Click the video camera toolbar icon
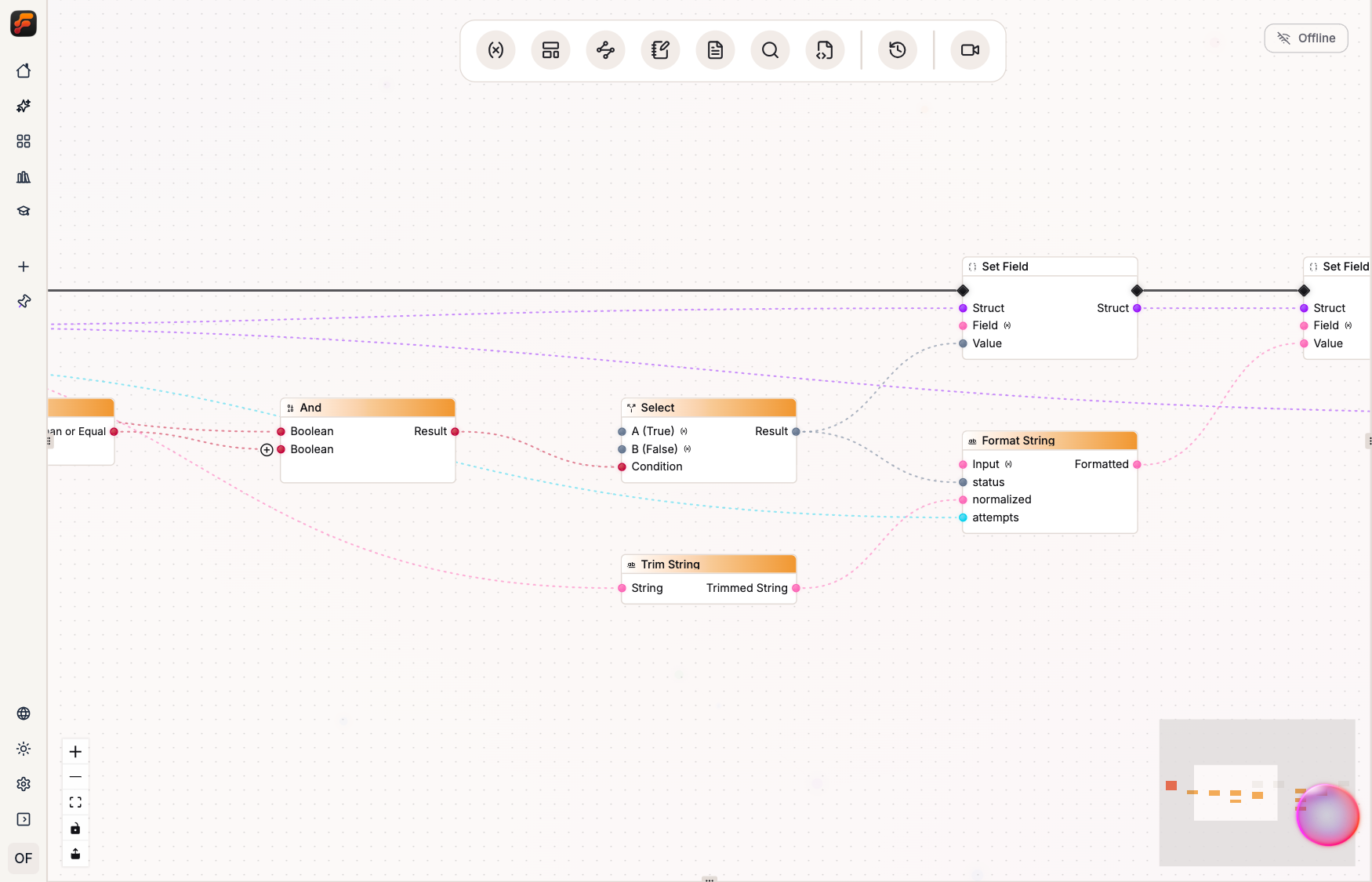Screen dimensions: 1372x882 point(970,50)
